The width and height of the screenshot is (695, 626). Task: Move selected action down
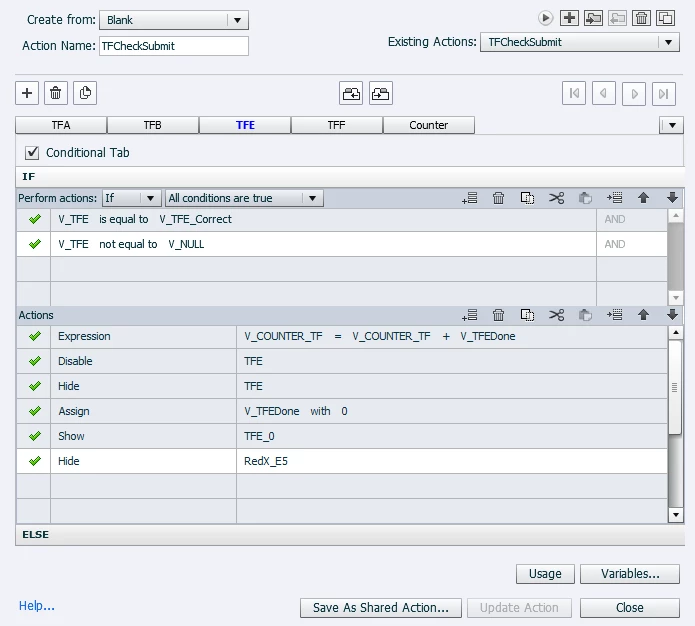click(672, 315)
